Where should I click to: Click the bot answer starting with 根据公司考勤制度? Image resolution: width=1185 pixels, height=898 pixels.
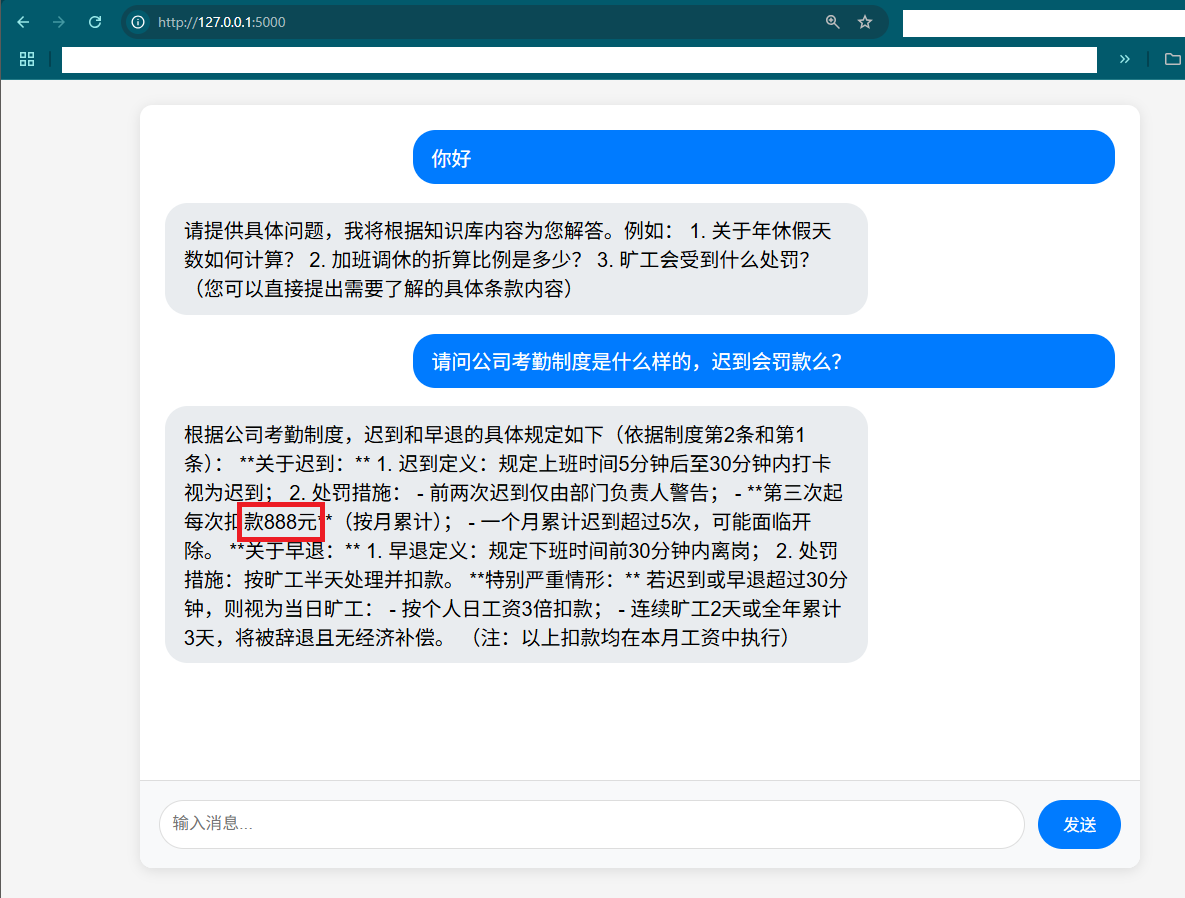(516, 535)
